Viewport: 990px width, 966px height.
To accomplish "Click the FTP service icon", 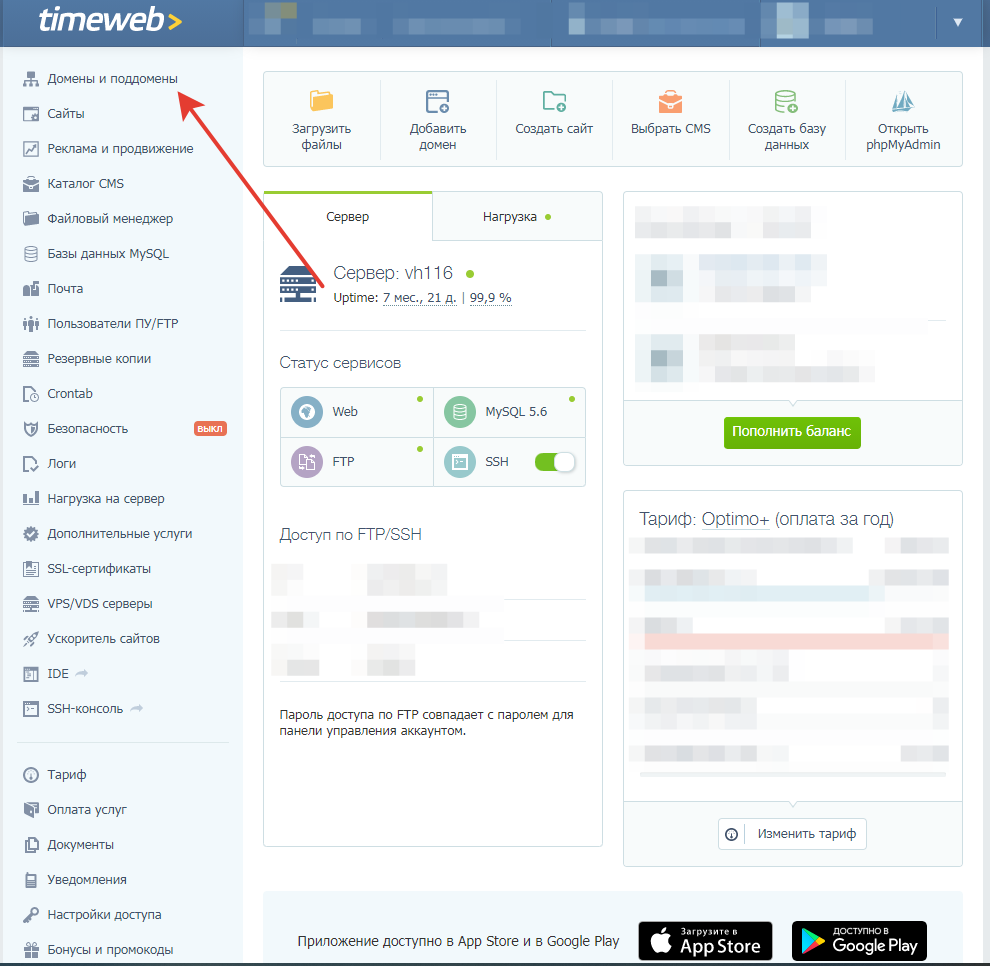I will pyautogui.click(x=307, y=462).
